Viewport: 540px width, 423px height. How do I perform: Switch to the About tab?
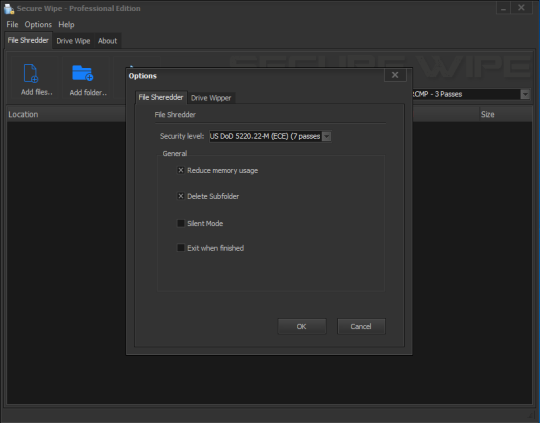pyautogui.click(x=107, y=41)
